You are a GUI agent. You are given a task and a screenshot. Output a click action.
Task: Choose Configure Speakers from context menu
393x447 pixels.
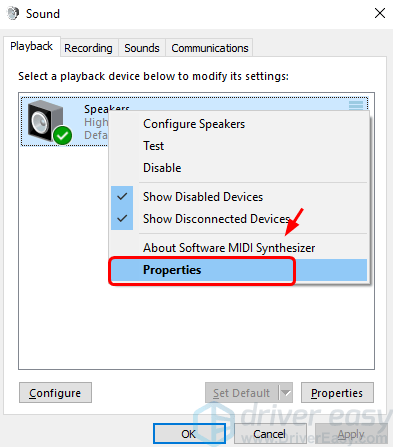[x=194, y=124]
